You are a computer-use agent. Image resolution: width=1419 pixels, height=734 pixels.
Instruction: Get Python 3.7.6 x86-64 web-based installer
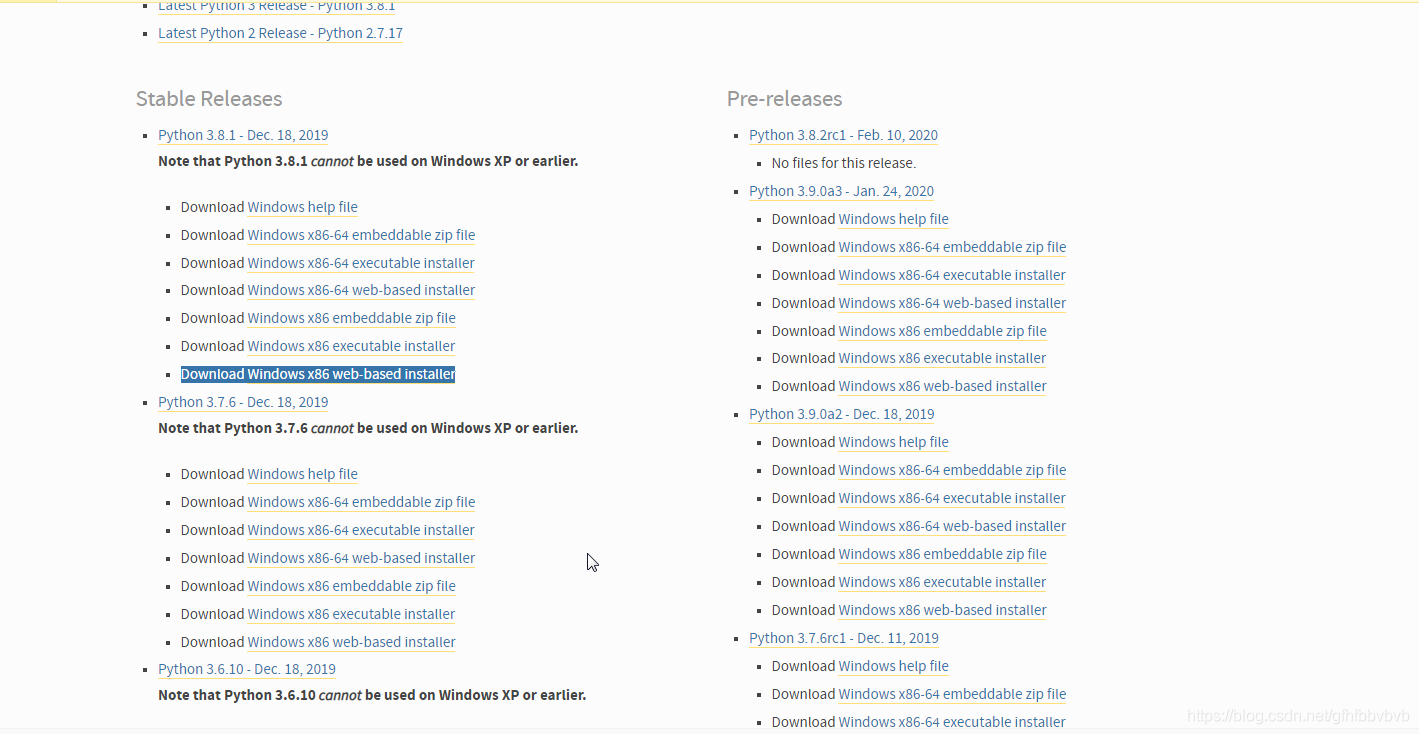click(361, 558)
